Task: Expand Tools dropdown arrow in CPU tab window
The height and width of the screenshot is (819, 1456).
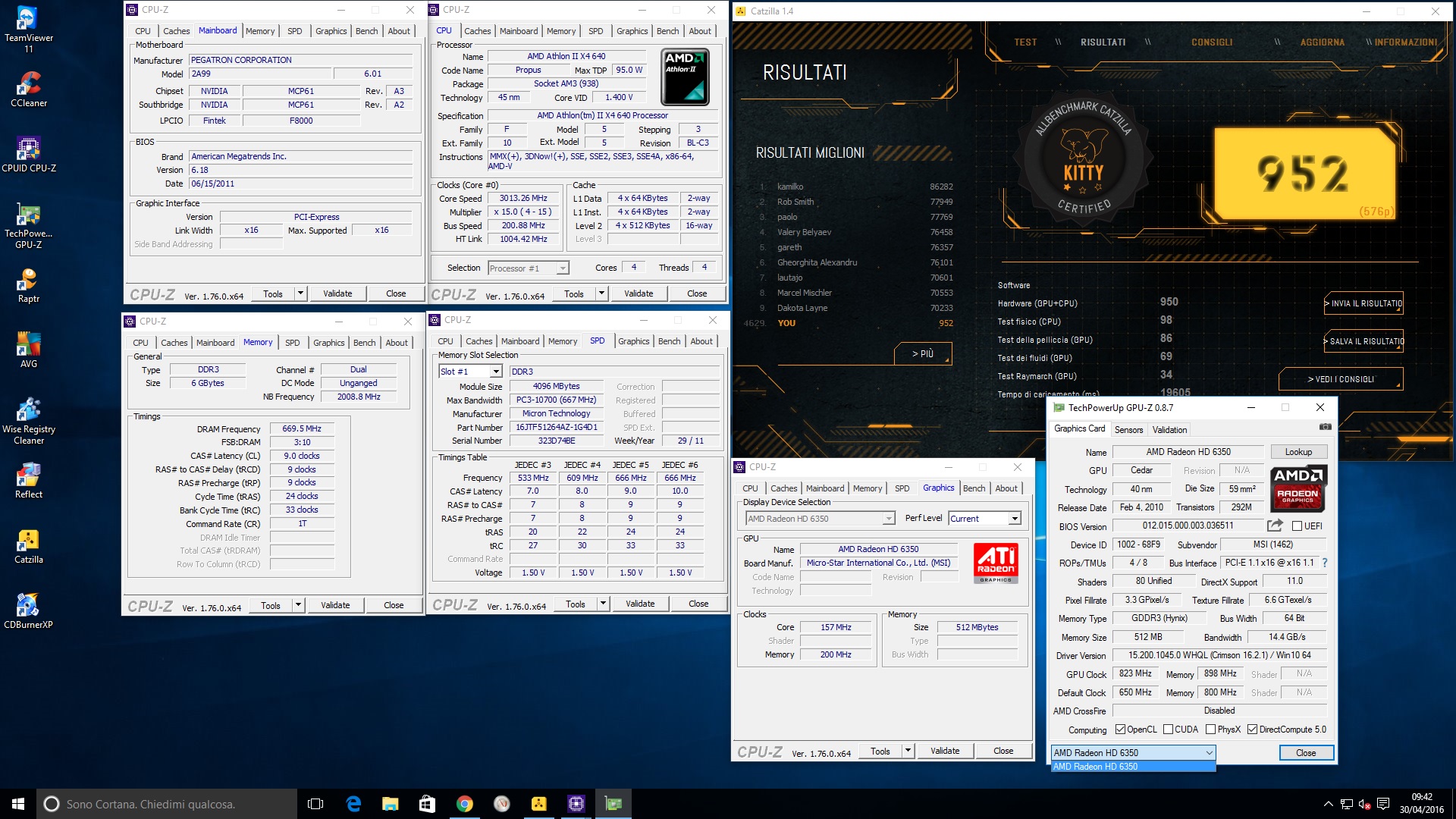Action: point(601,293)
